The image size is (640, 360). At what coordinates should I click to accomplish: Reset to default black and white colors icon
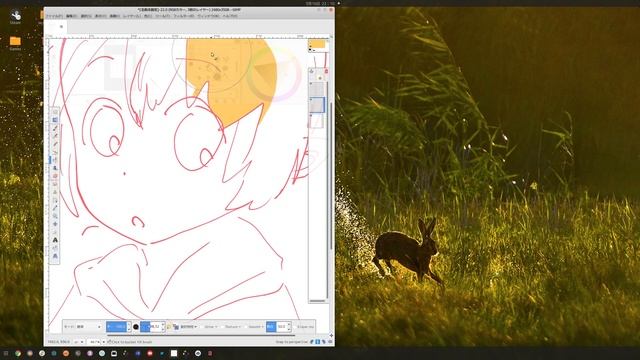pyautogui.click(x=310, y=50)
